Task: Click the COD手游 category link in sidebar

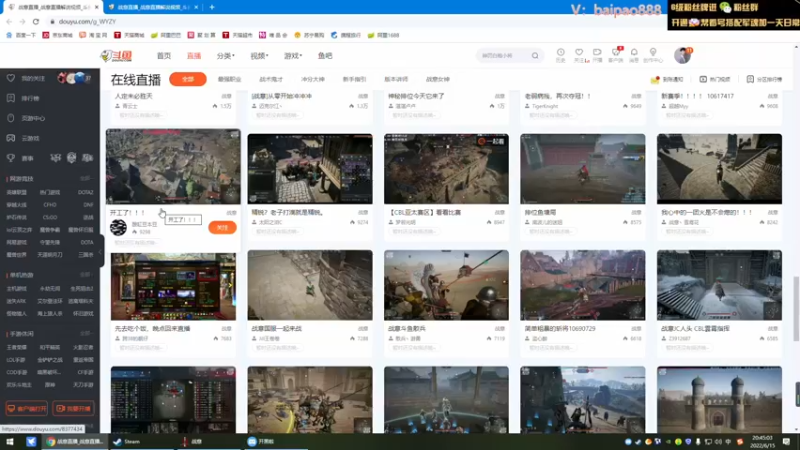Action: pos(16,372)
